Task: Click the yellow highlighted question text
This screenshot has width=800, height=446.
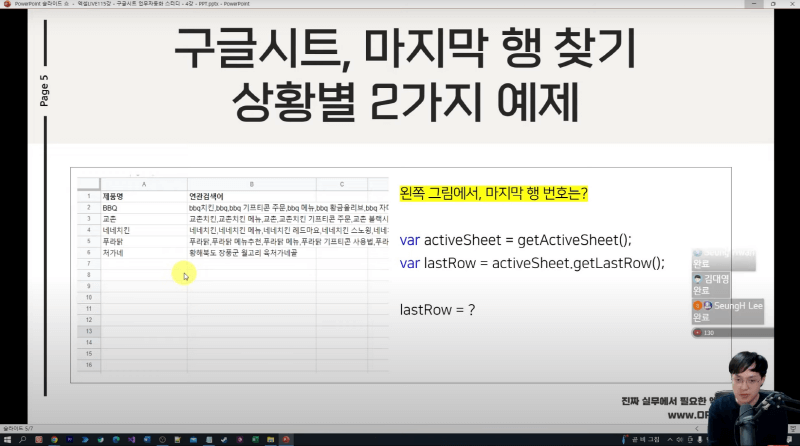Action: [x=493, y=193]
